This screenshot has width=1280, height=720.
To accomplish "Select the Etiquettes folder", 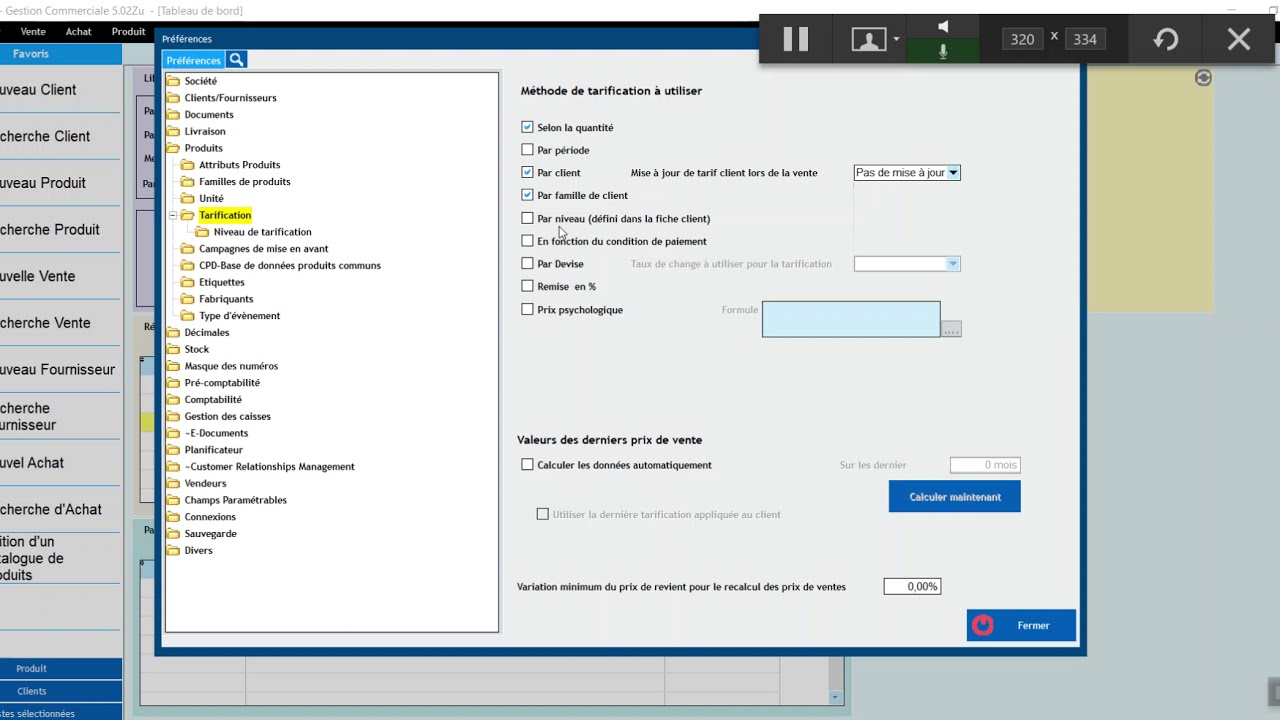I will tap(222, 283).
